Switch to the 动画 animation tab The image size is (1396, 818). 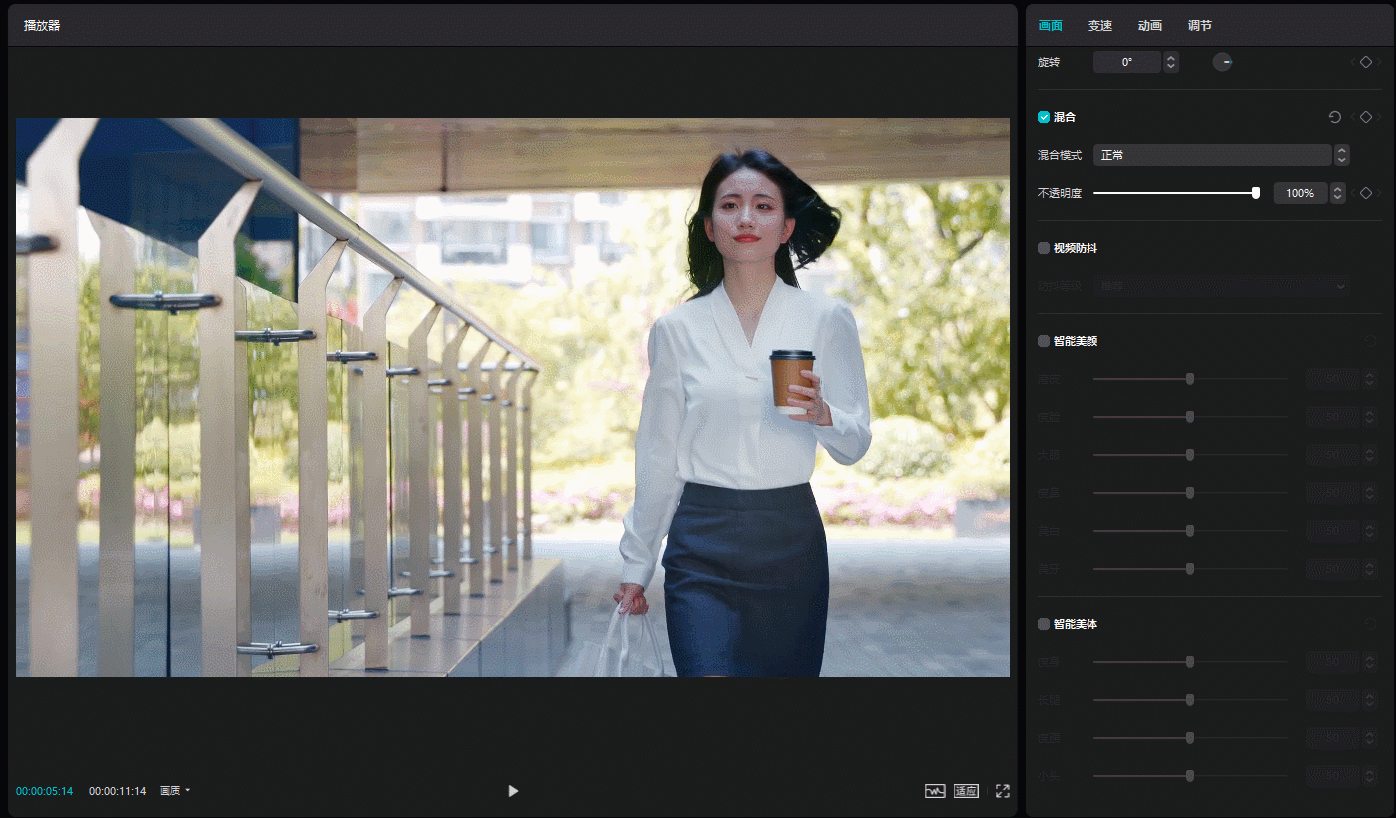[x=1150, y=26]
